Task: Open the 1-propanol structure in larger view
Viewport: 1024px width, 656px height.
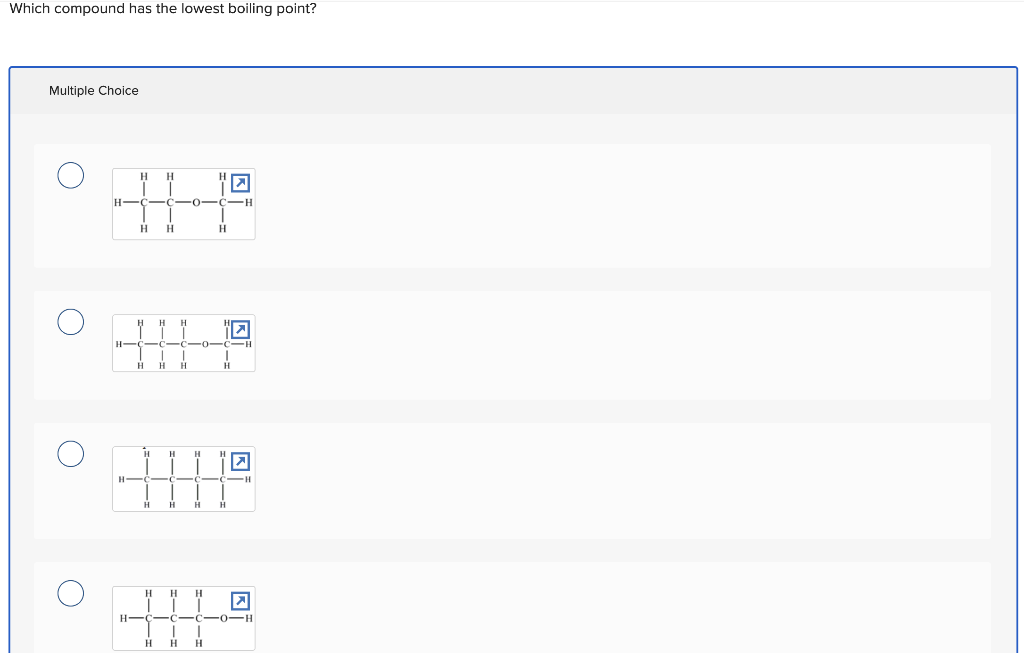Action: (x=240, y=601)
